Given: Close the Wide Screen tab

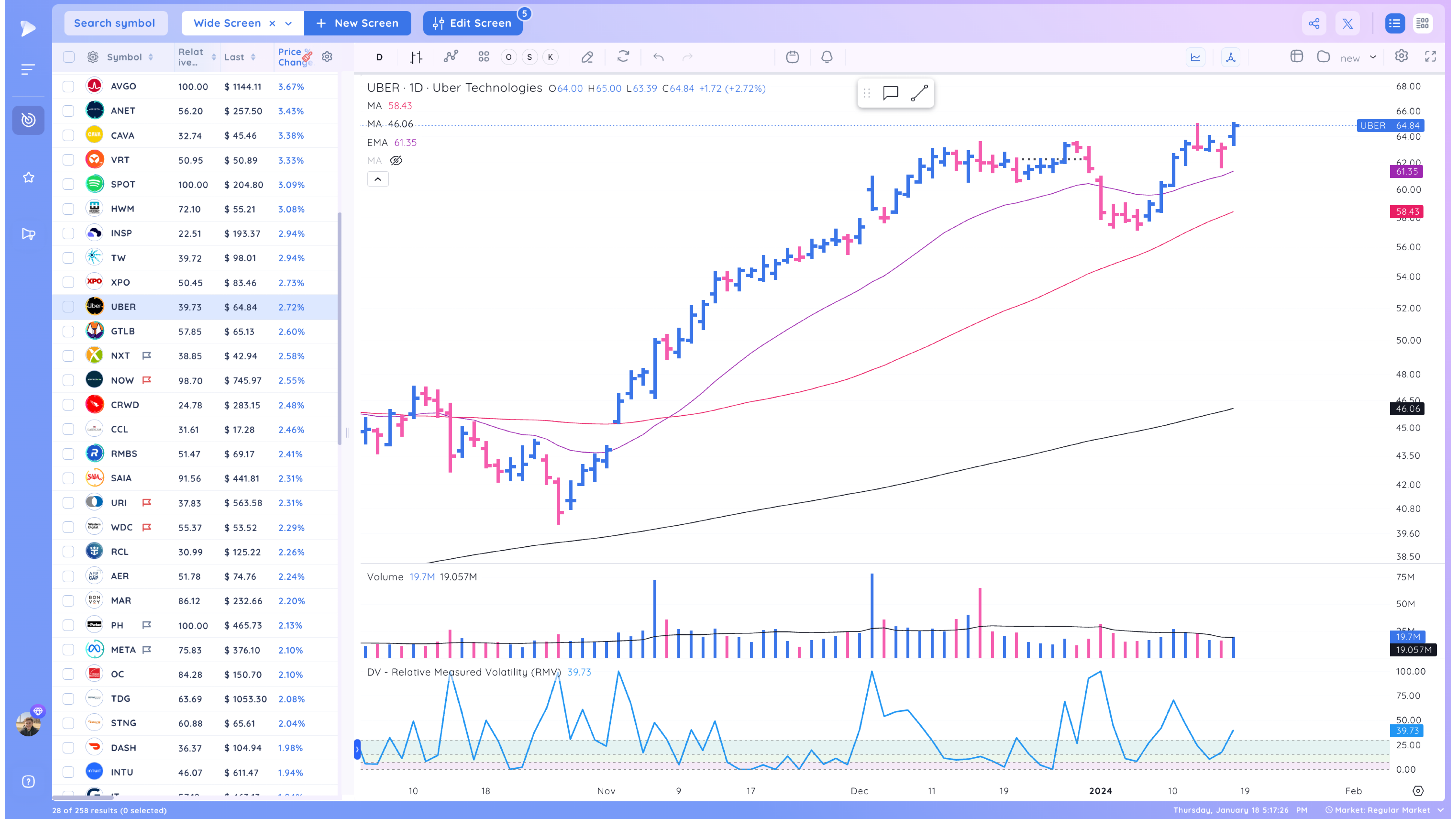Looking at the screenshot, I should 273,23.
